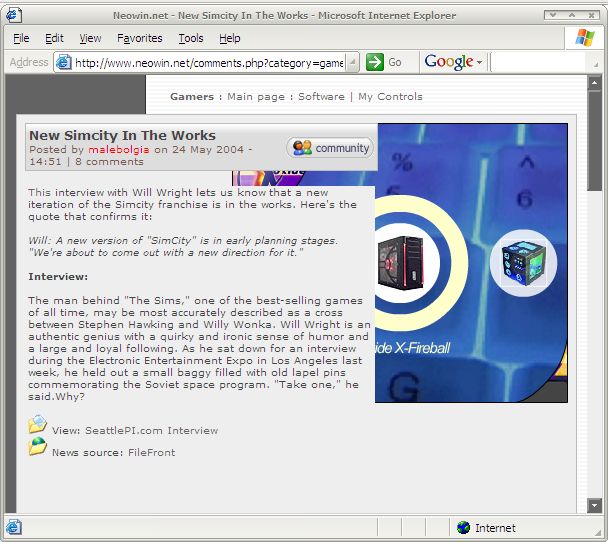The height and width of the screenshot is (542, 608).
Task: Click the Internet zone globe icon
Action: point(463,527)
